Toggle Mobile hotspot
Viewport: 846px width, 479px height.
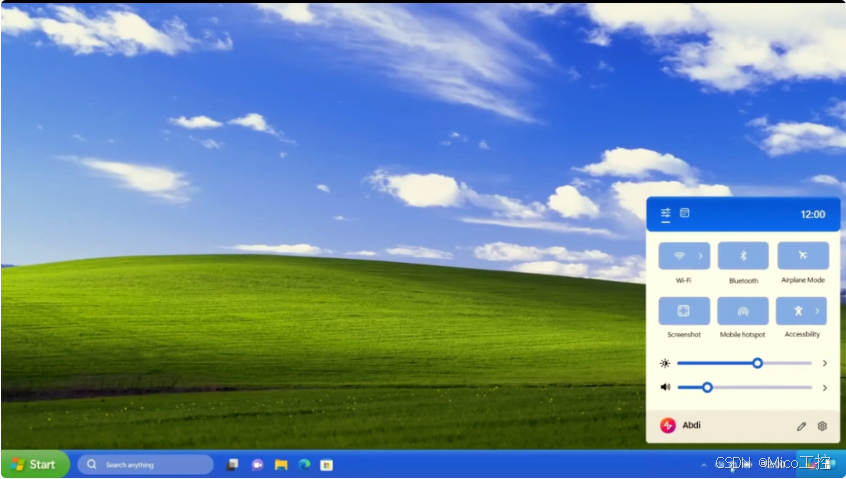pos(743,311)
